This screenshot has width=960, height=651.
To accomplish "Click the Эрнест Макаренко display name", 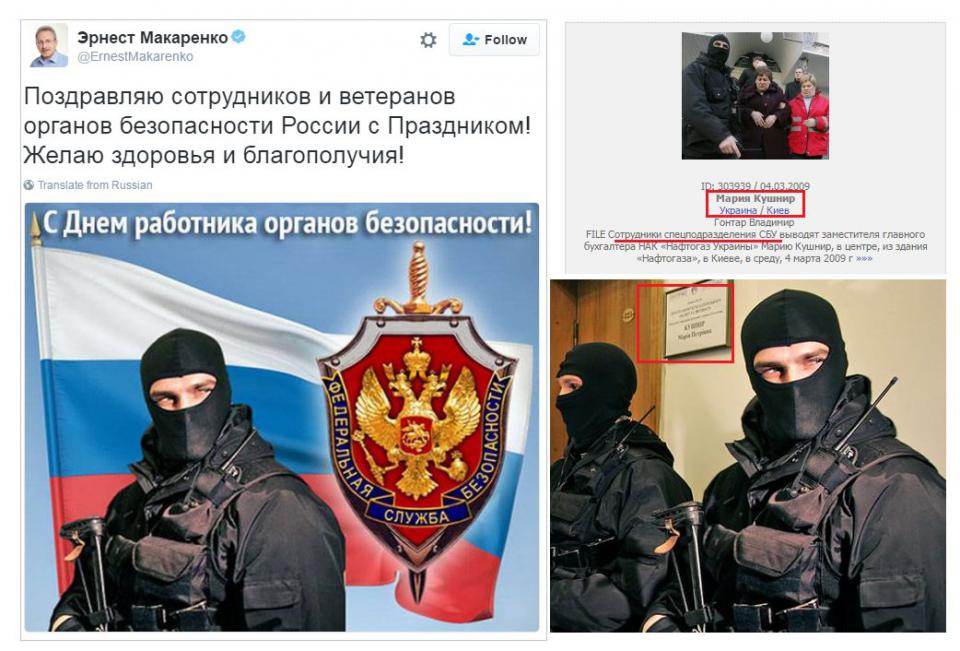I will (x=152, y=38).
